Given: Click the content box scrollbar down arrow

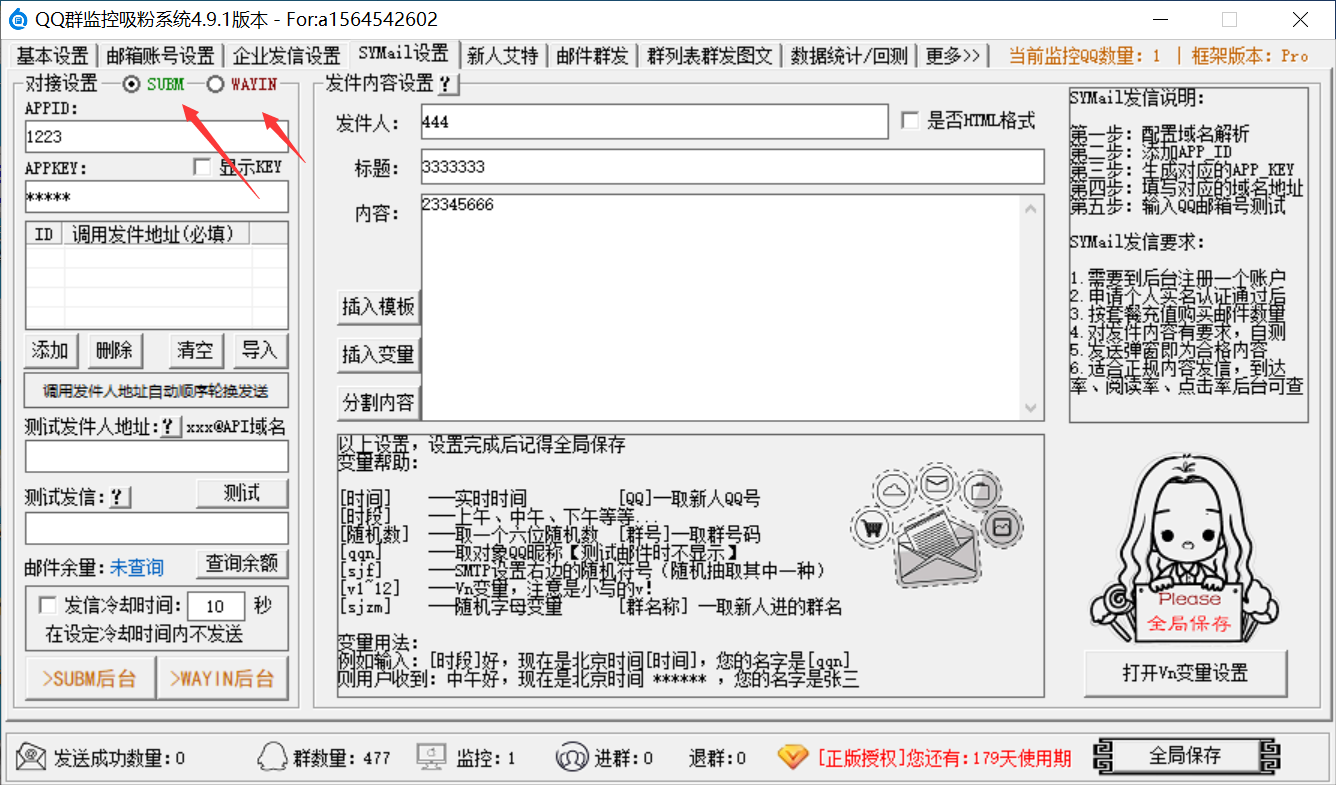Looking at the screenshot, I should click(x=1031, y=408).
